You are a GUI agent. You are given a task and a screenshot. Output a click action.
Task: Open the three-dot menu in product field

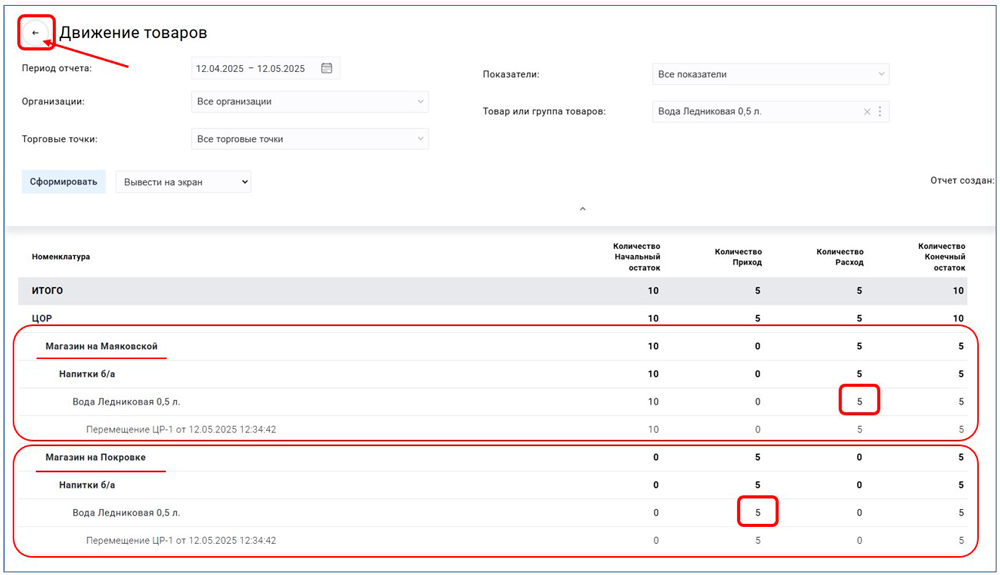pyautogui.click(x=880, y=112)
